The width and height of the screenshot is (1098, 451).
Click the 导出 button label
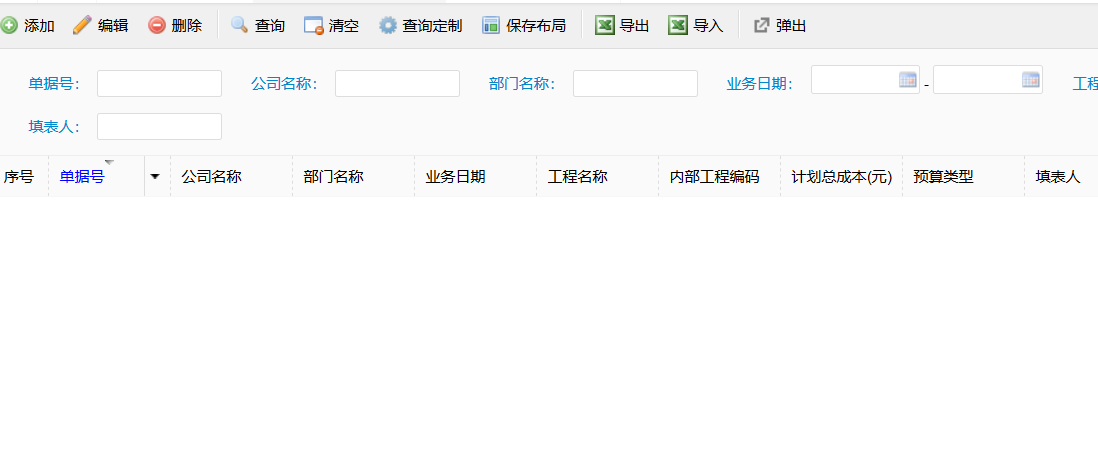(x=634, y=27)
